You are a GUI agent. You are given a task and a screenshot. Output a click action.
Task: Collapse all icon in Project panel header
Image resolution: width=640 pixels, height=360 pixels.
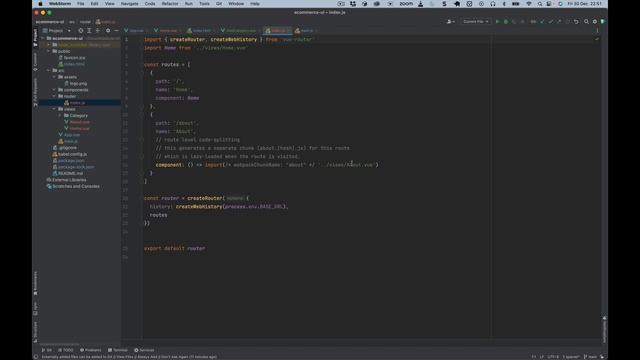(x=98, y=31)
